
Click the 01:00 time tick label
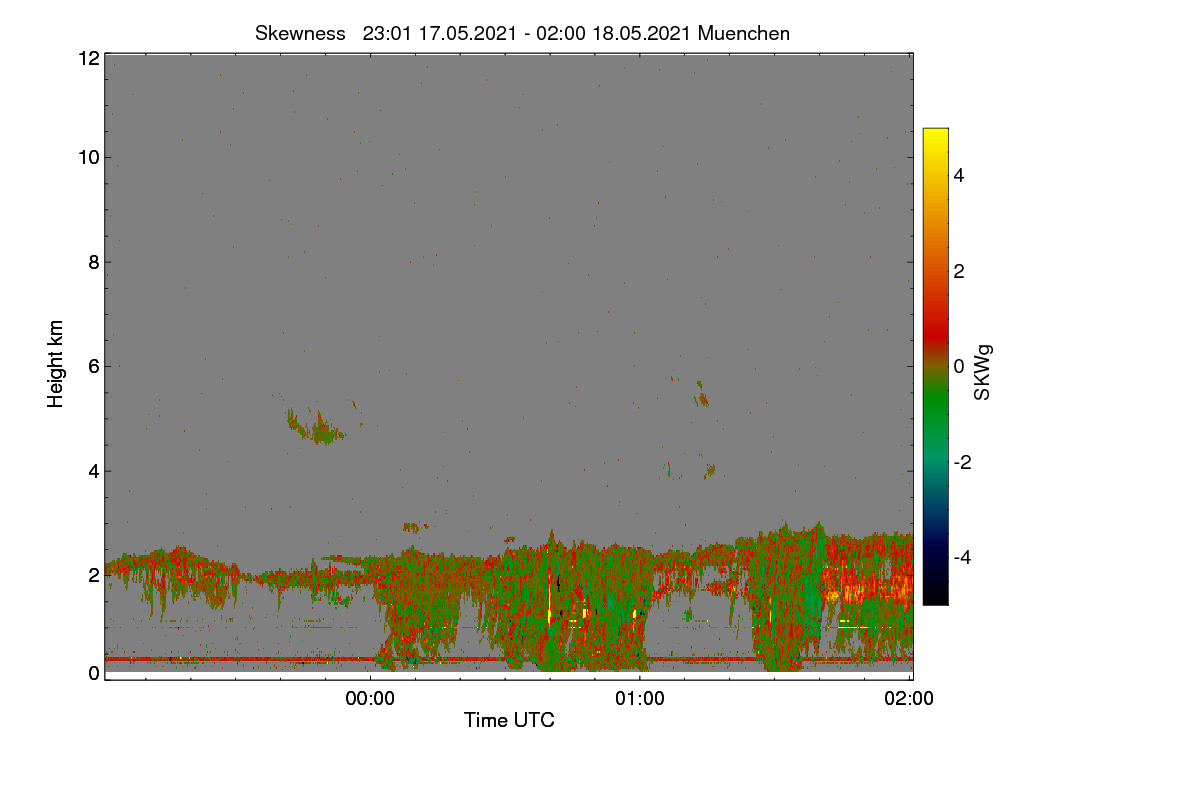pyautogui.click(x=640, y=699)
